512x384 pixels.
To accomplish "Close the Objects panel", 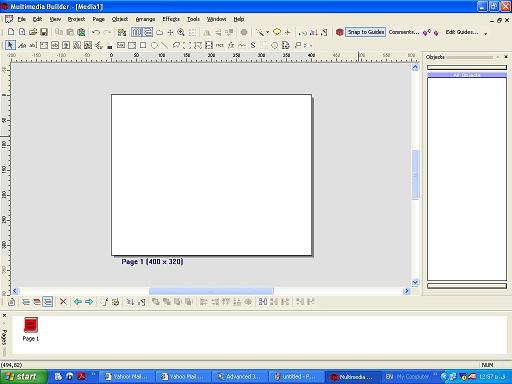I will [506, 57].
